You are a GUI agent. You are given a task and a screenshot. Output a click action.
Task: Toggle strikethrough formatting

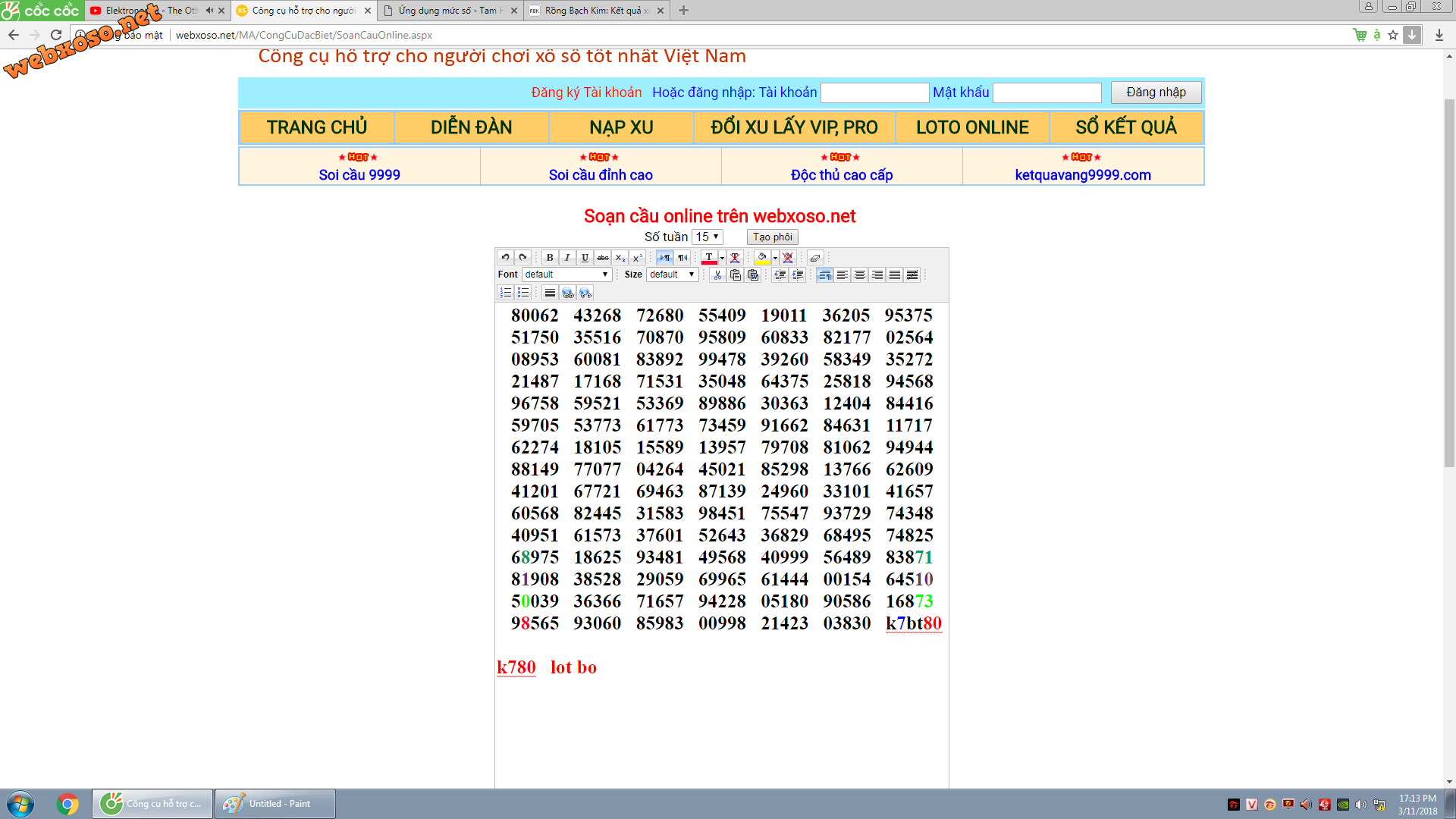[603, 258]
